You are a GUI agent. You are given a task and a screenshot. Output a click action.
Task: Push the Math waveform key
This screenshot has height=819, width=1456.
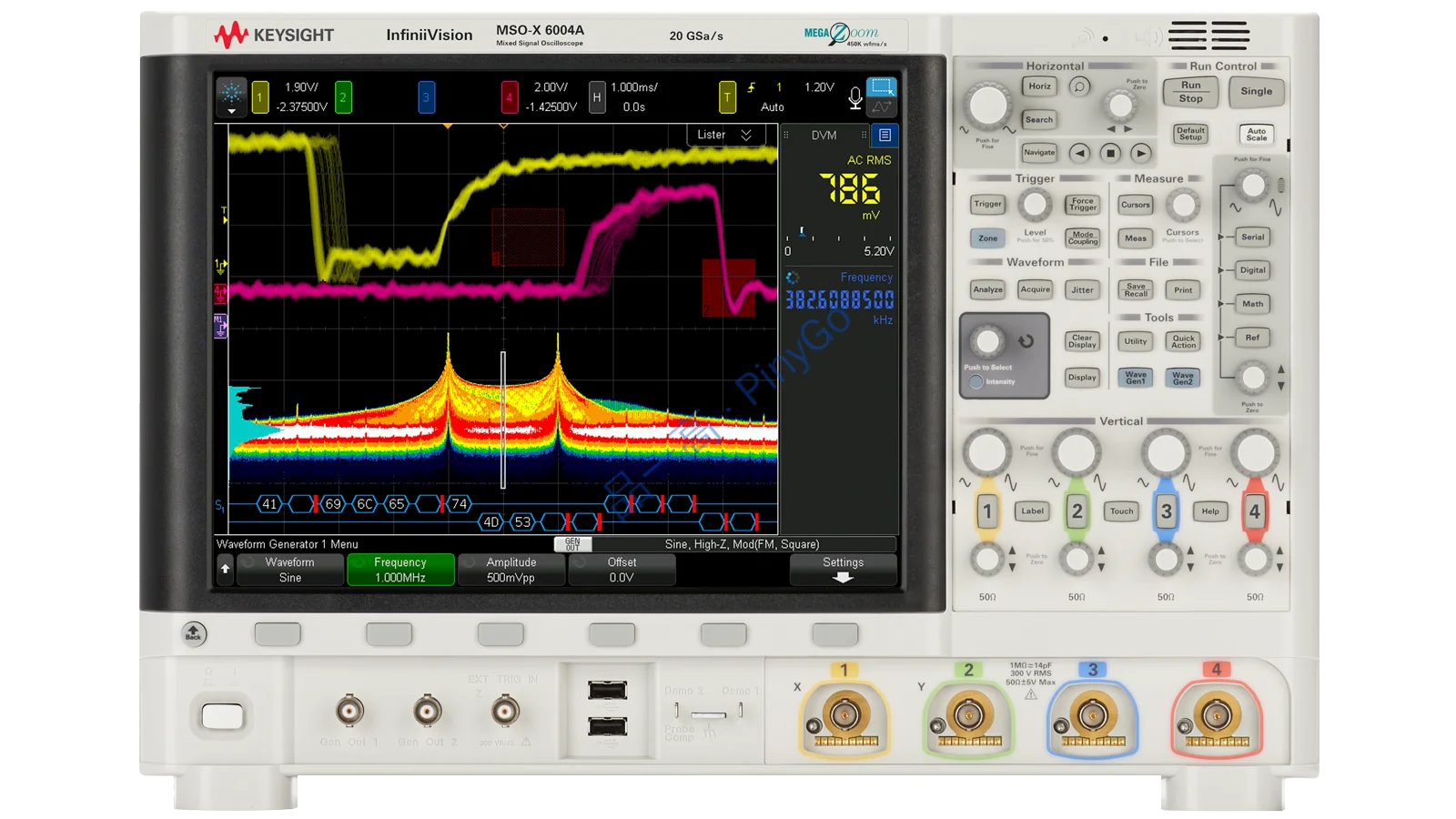[1252, 304]
